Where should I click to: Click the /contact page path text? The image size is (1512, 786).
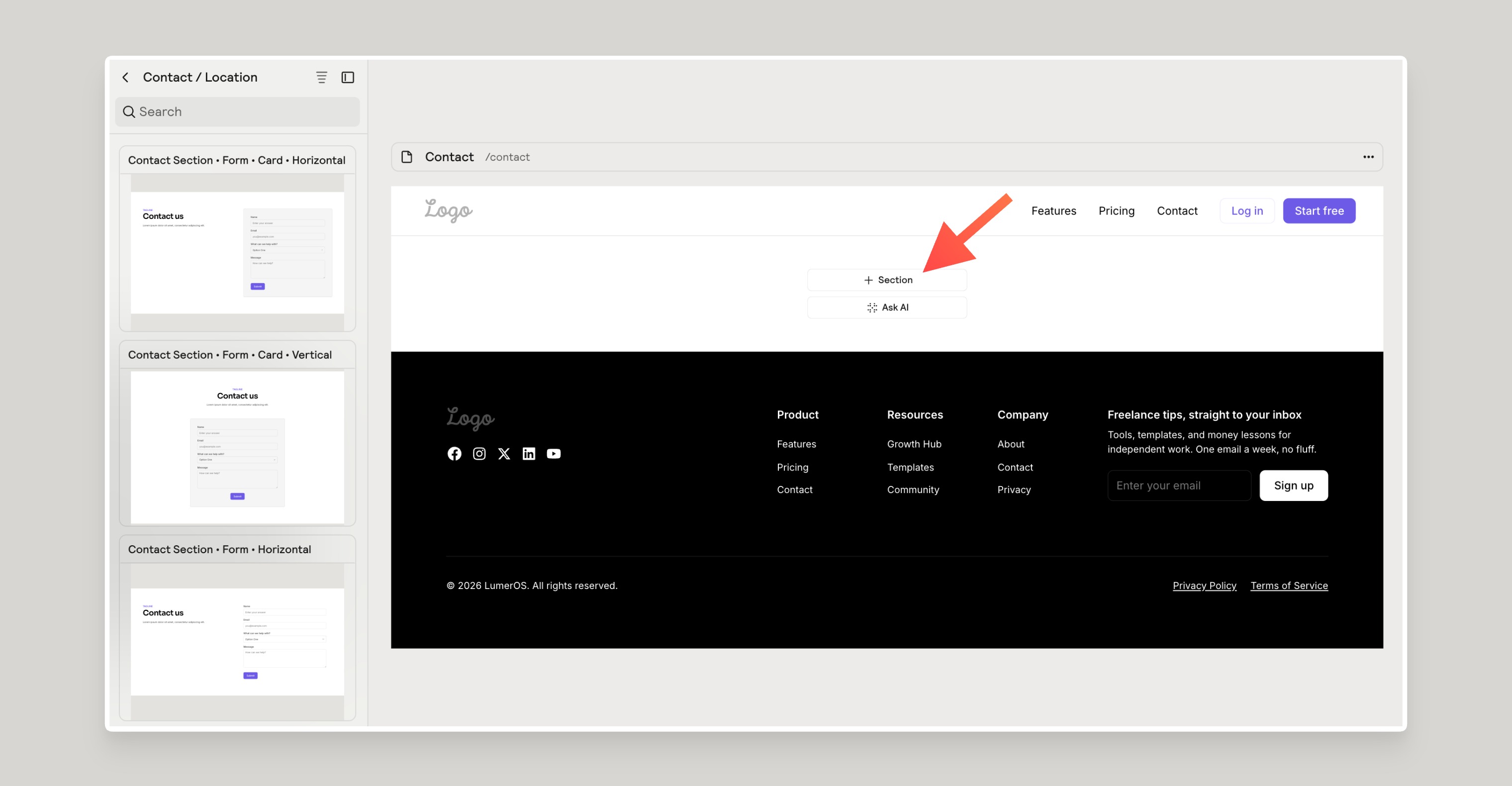(507, 157)
